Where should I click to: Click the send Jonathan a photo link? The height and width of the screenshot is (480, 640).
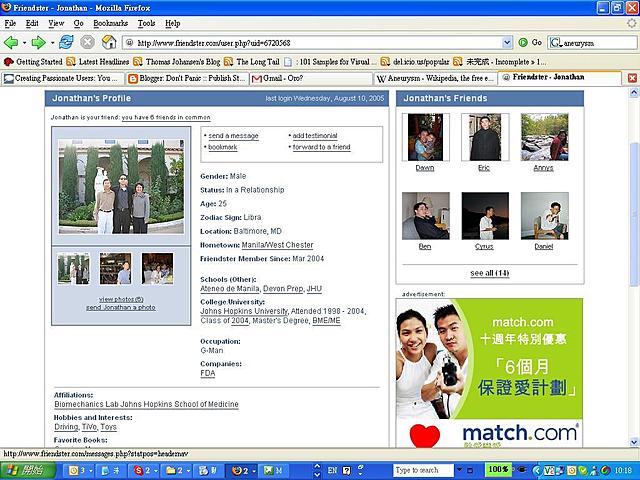(120, 307)
